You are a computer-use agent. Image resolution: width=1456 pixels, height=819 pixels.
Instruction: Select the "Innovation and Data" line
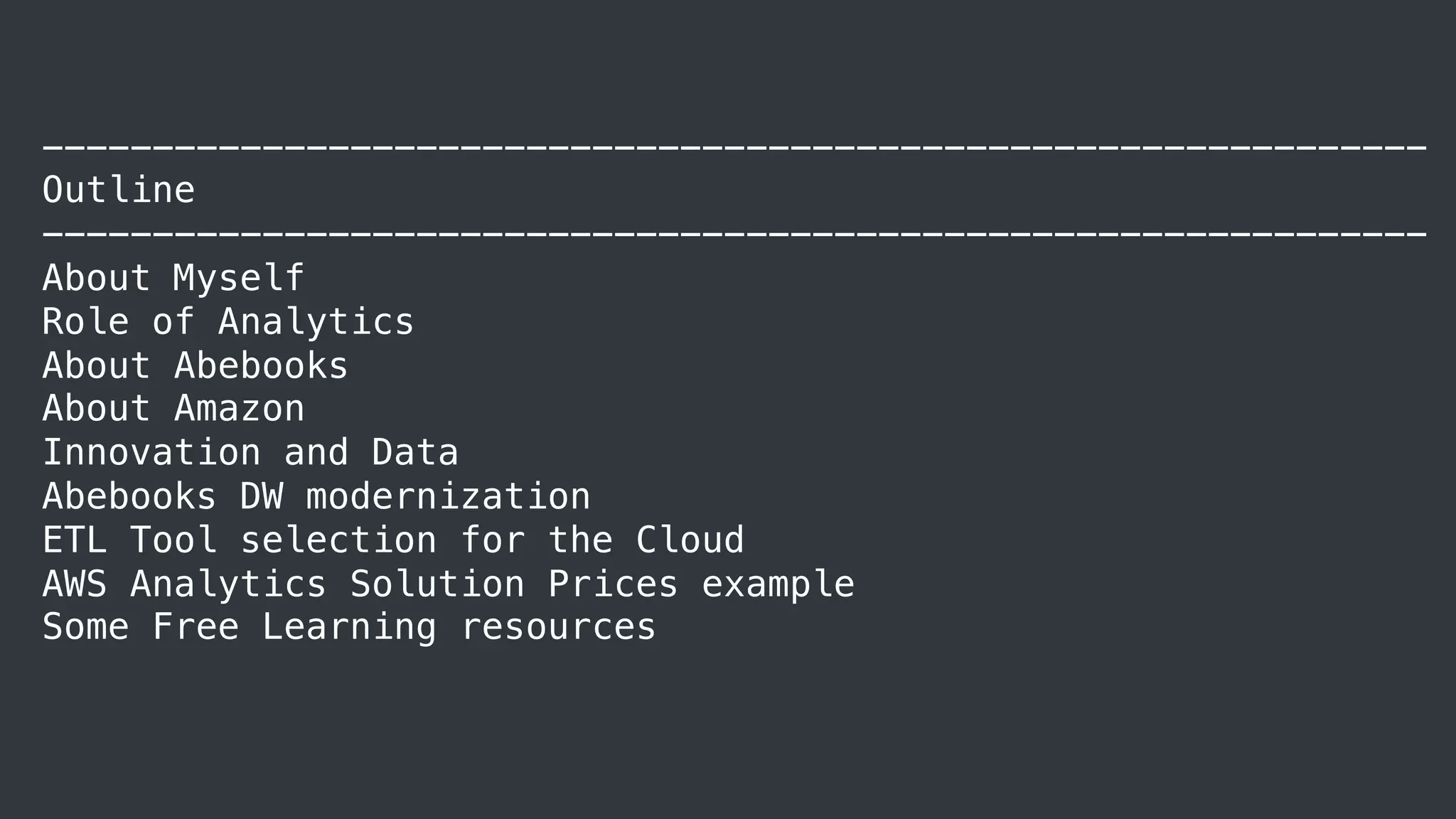click(x=250, y=454)
